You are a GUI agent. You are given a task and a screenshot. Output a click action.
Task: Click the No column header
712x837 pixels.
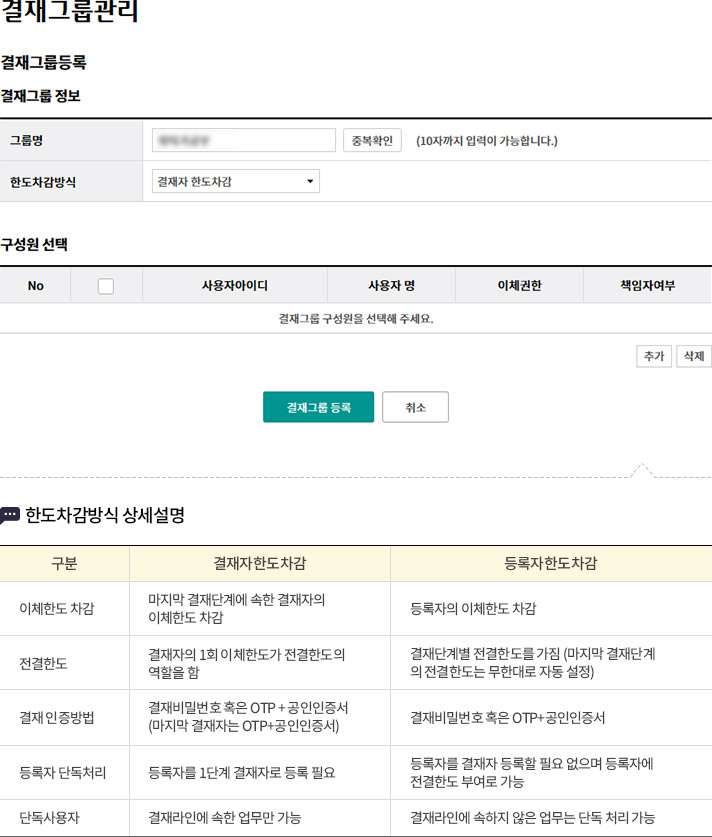[36, 286]
